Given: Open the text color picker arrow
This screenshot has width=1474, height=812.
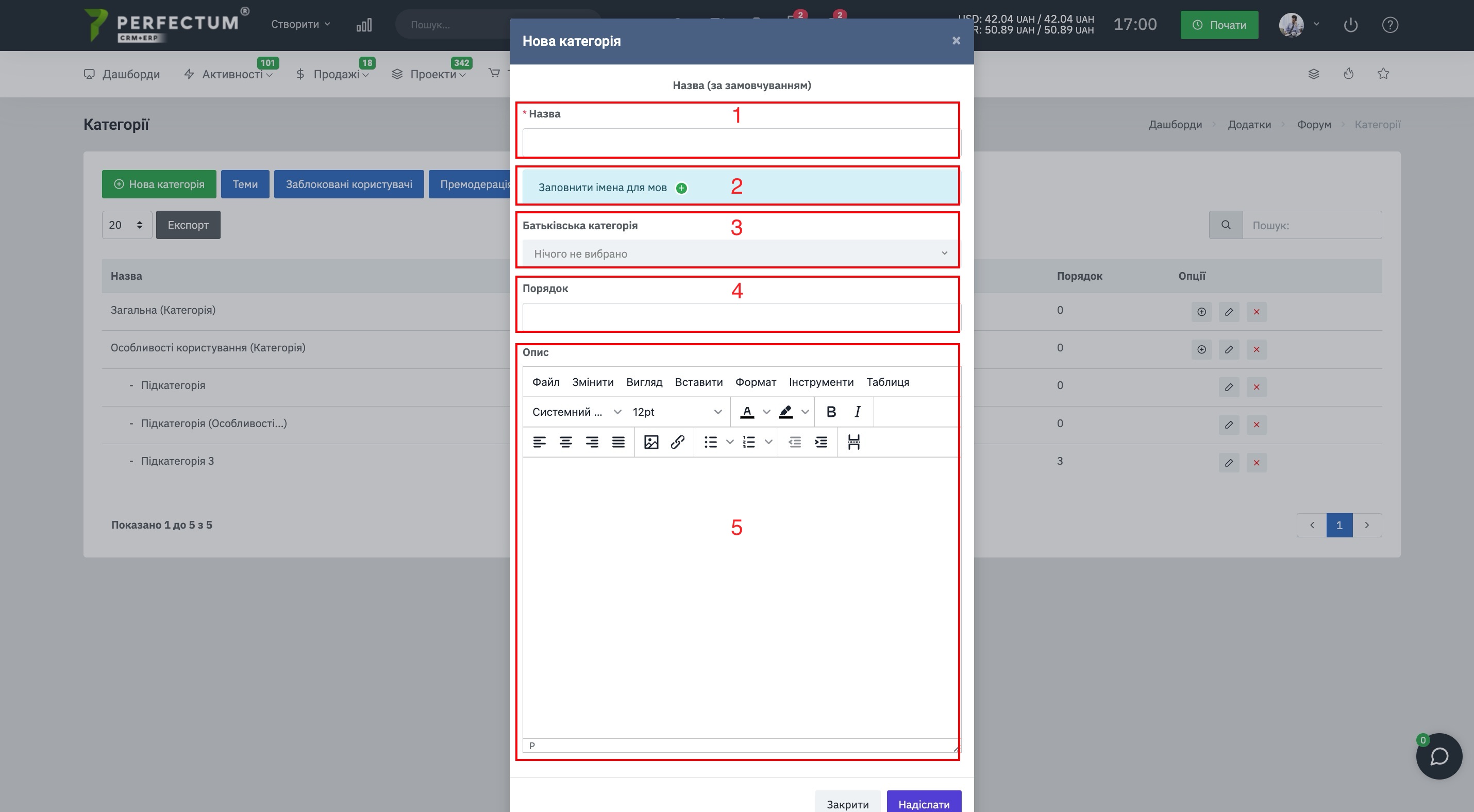Looking at the screenshot, I should coord(766,412).
